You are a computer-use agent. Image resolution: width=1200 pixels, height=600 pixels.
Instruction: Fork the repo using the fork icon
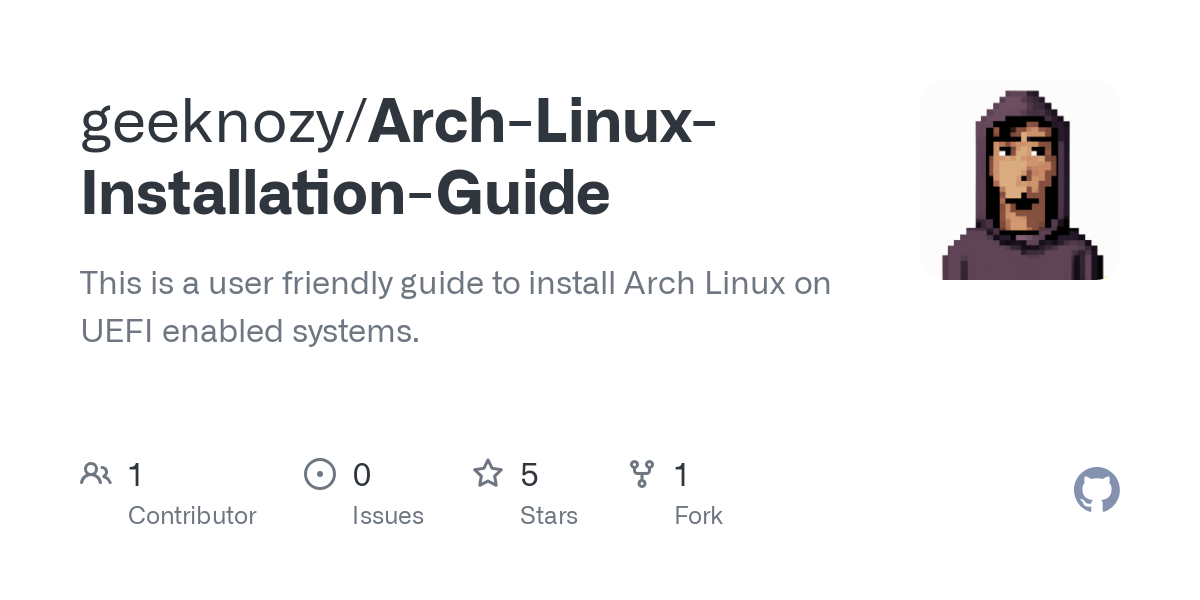(641, 473)
